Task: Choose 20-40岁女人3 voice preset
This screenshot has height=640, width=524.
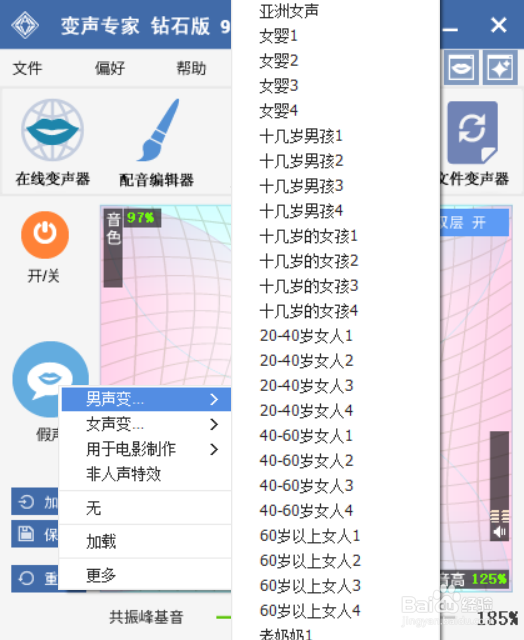Action: tap(306, 386)
